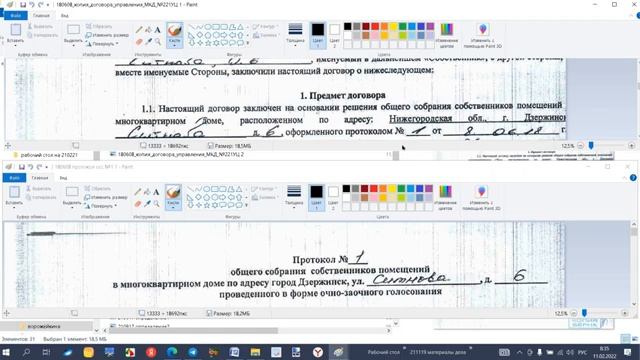The height and width of the screenshot is (360, 640).
Task: Click Обрезать in договора Paint window
Action: tap(99, 26)
